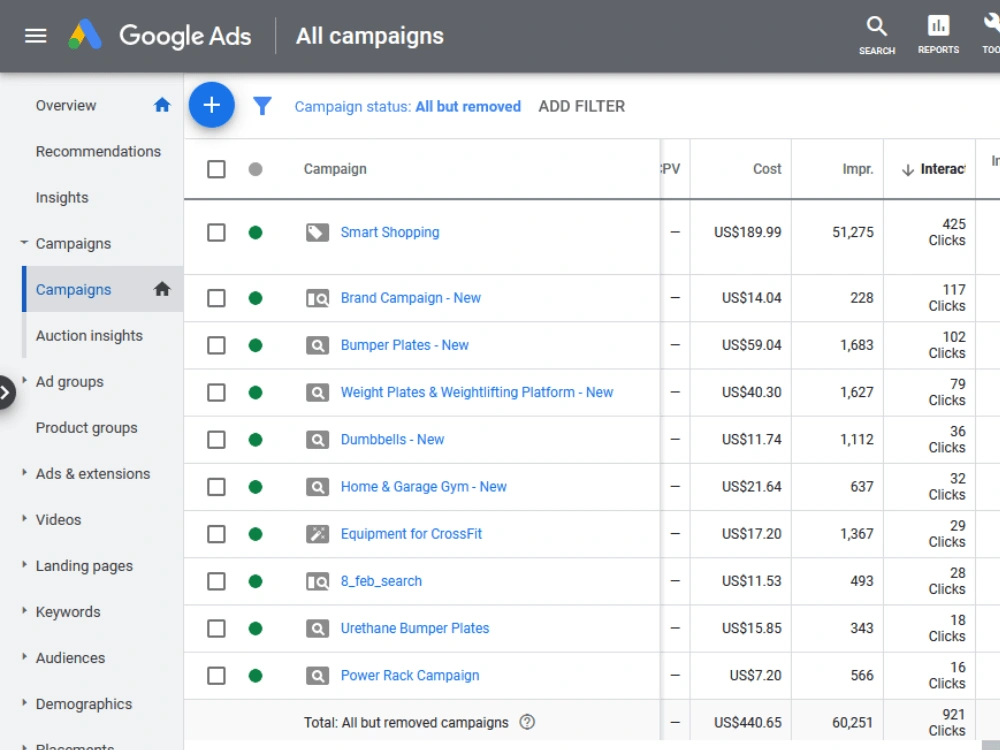The image size is (1000, 750).
Task: Expand the Keywords navigation section
Action: 24,611
